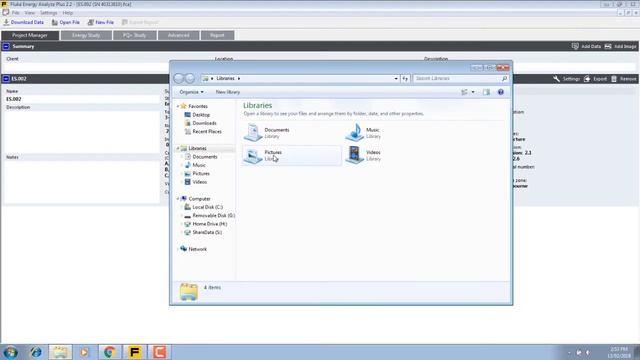
Task: Click New File in Fluke toolbar
Action: coord(101,22)
